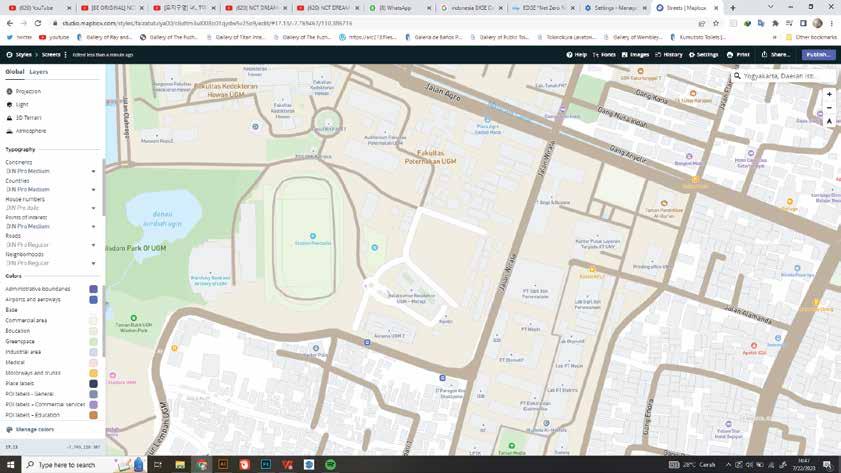Open Manage colors
Viewport: 841px width, 473px height.
point(35,430)
